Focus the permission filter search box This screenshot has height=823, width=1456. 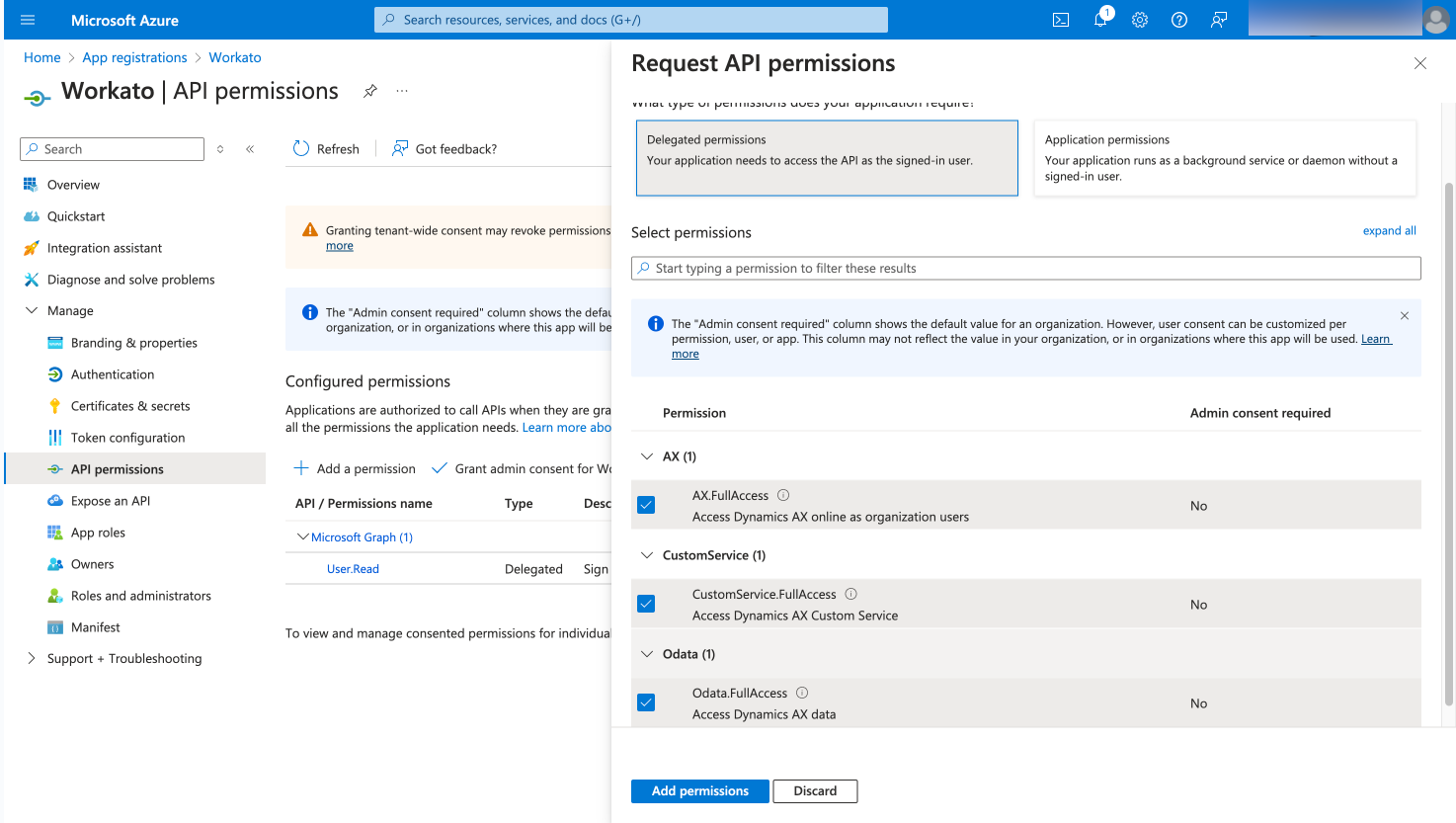click(1027, 268)
